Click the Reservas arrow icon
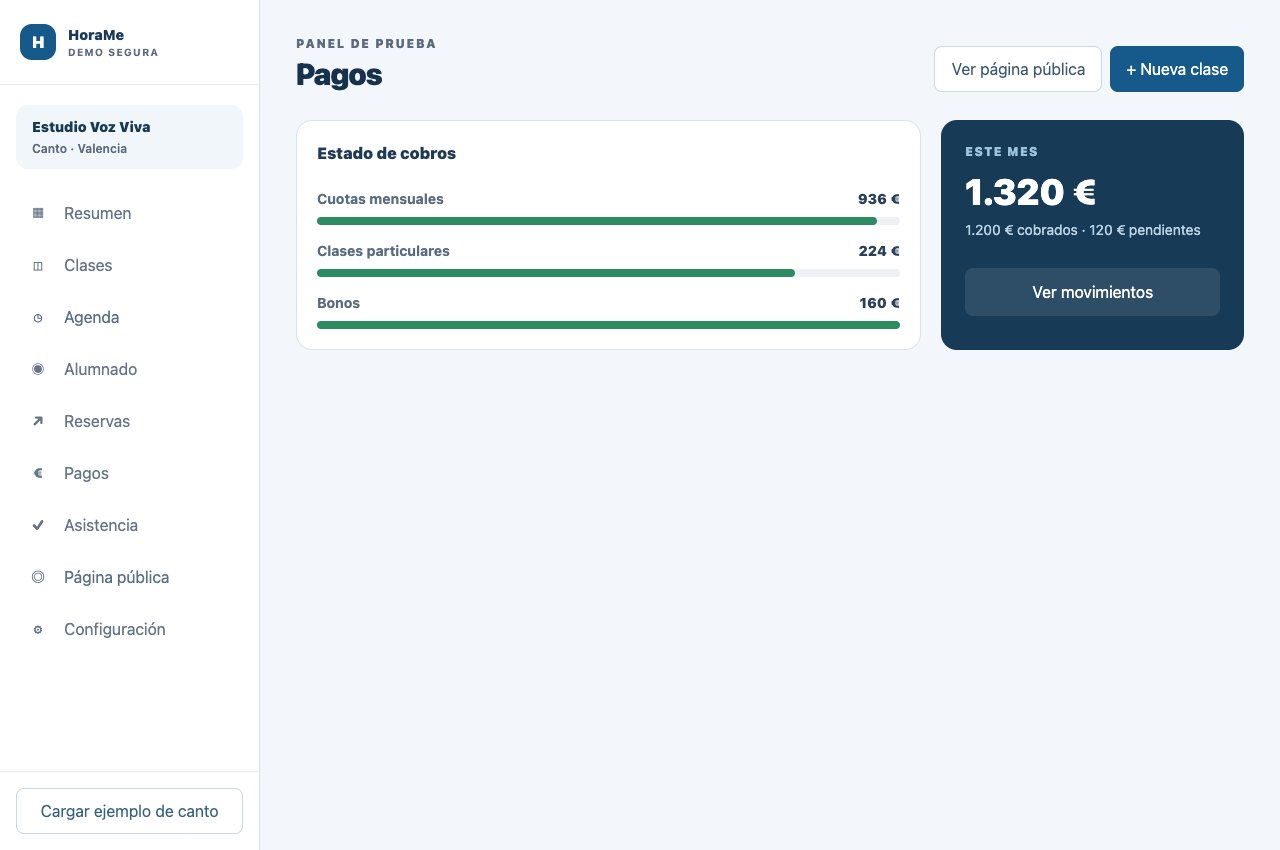 [38, 421]
